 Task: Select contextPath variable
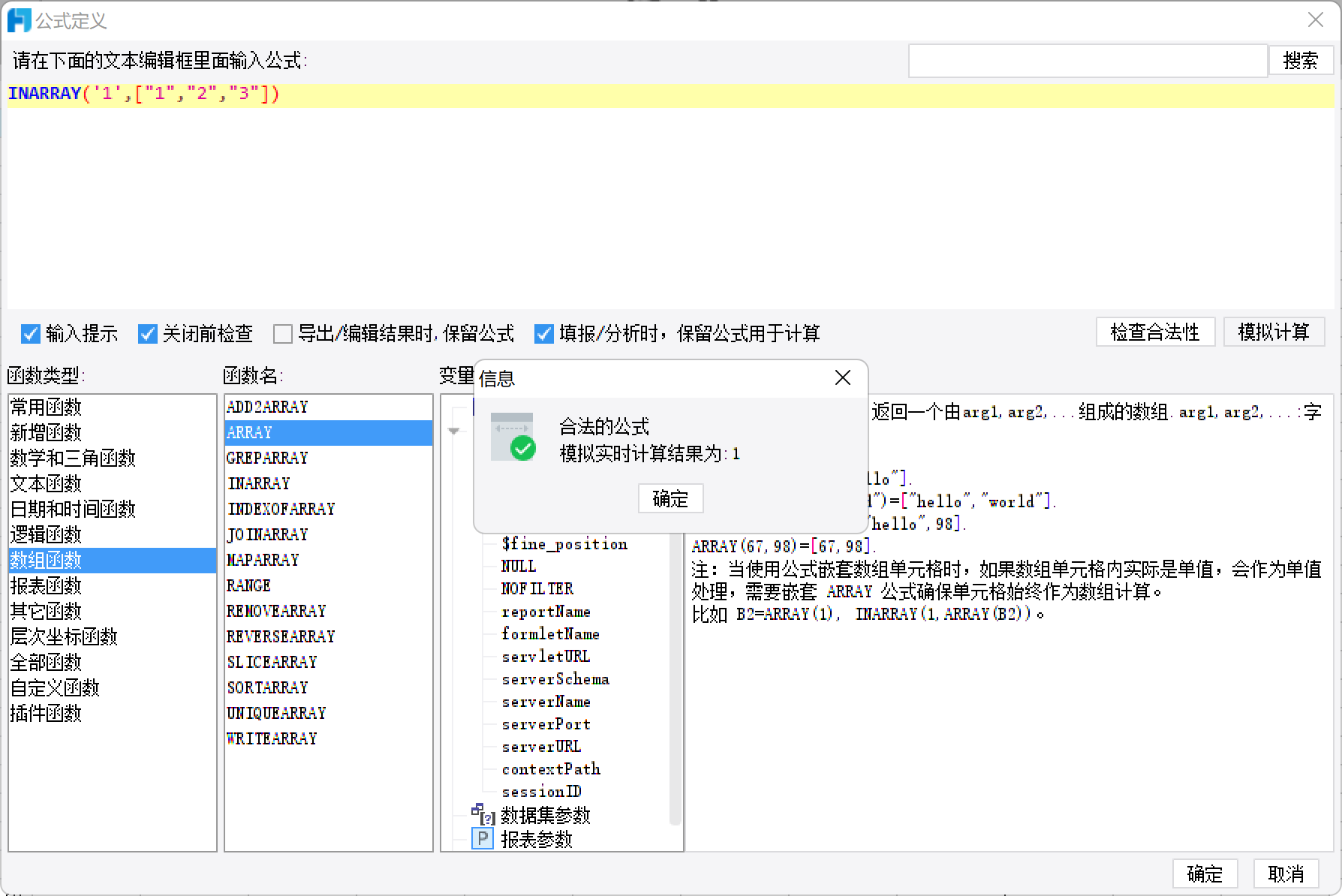pos(551,769)
